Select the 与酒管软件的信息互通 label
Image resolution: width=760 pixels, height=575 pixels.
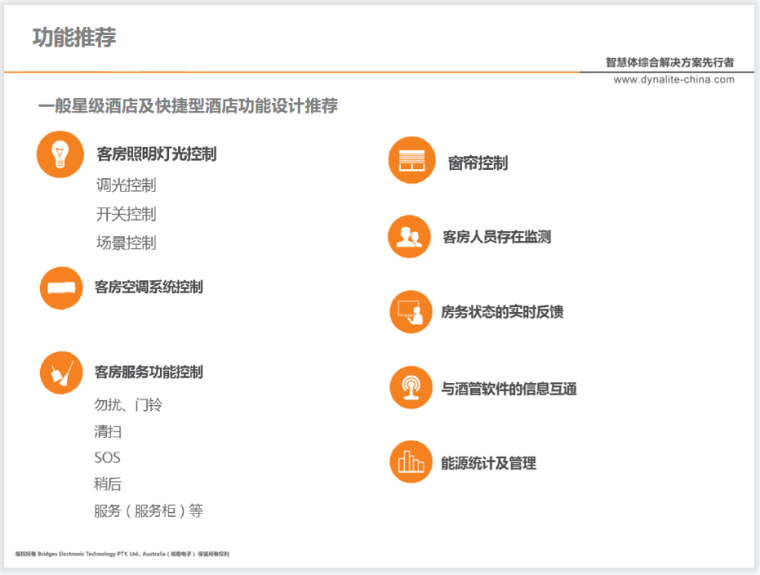[x=509, y=388]
